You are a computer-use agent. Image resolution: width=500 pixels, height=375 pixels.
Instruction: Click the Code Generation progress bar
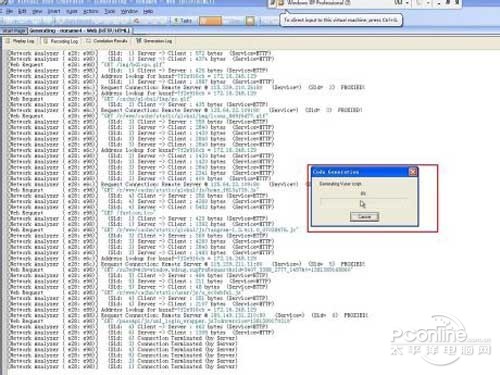[x=364, y=199]
